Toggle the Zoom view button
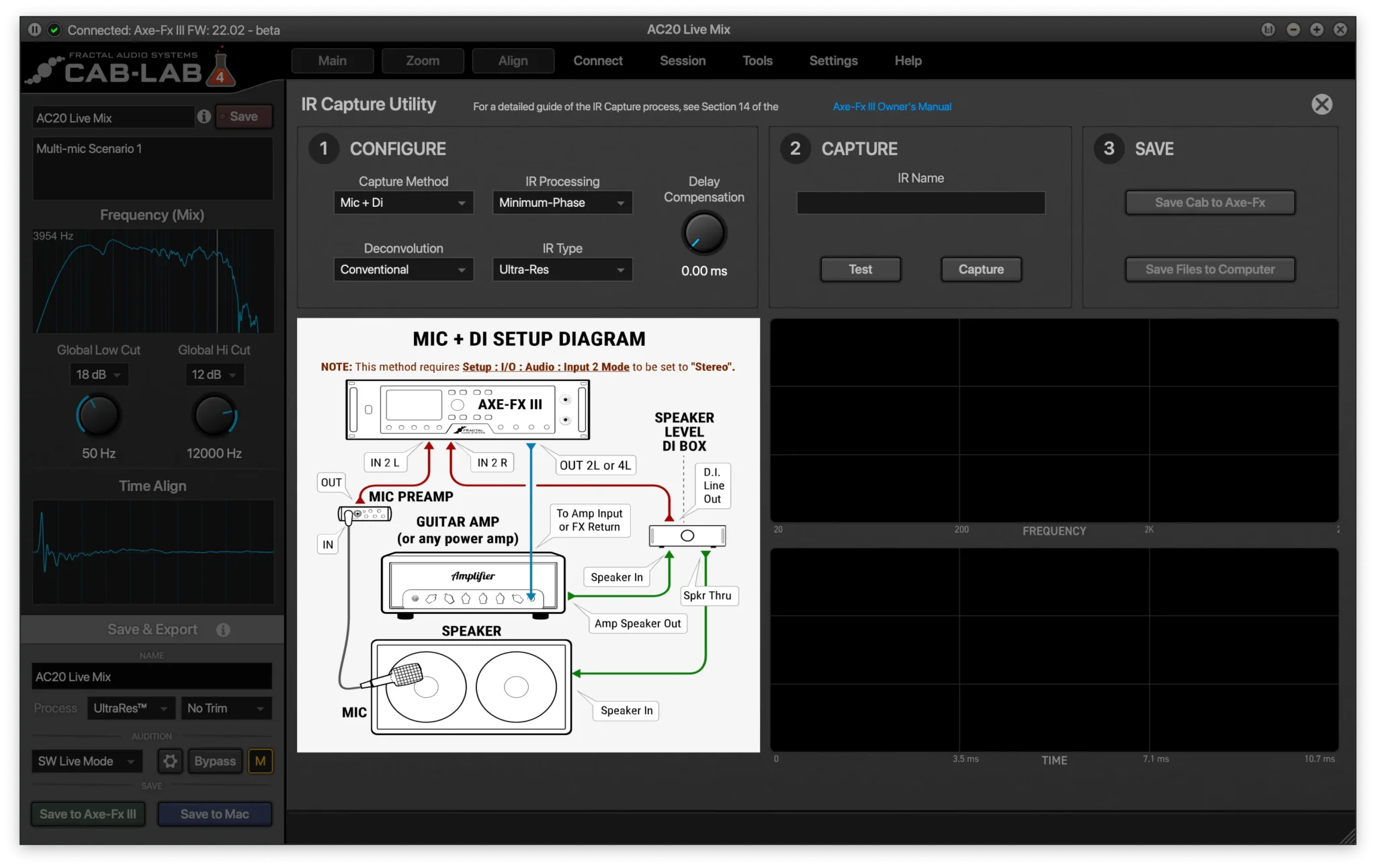The height and width of the screenshot is (868, 1376). [x=423, y=60]
